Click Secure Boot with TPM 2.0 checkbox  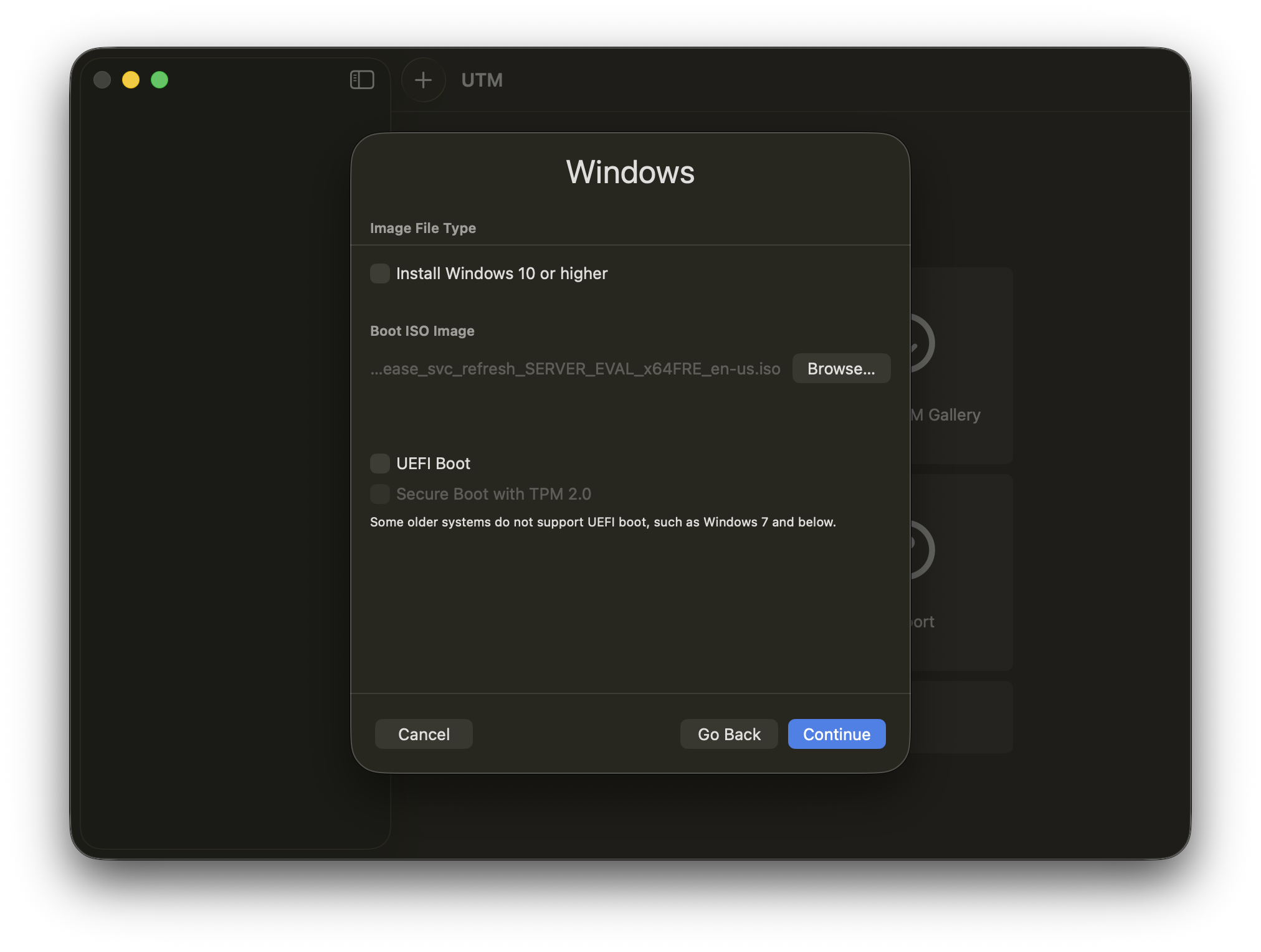380,494
